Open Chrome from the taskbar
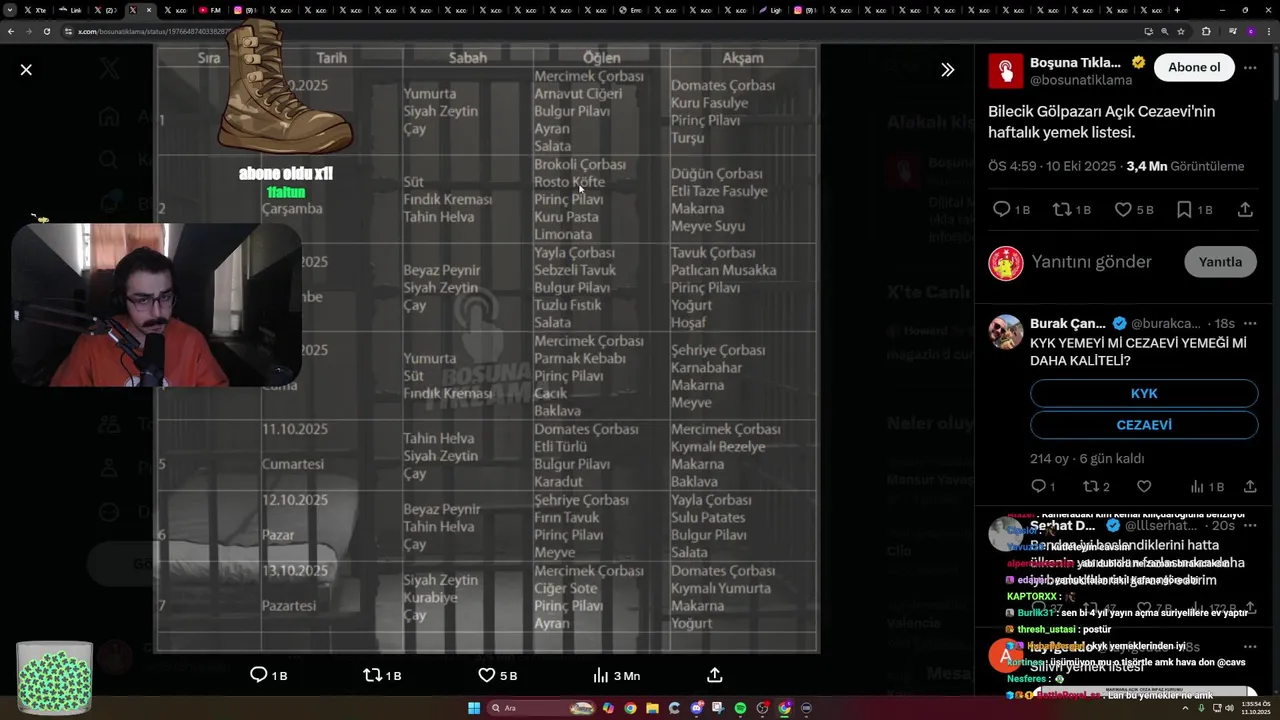 [630, 708]
